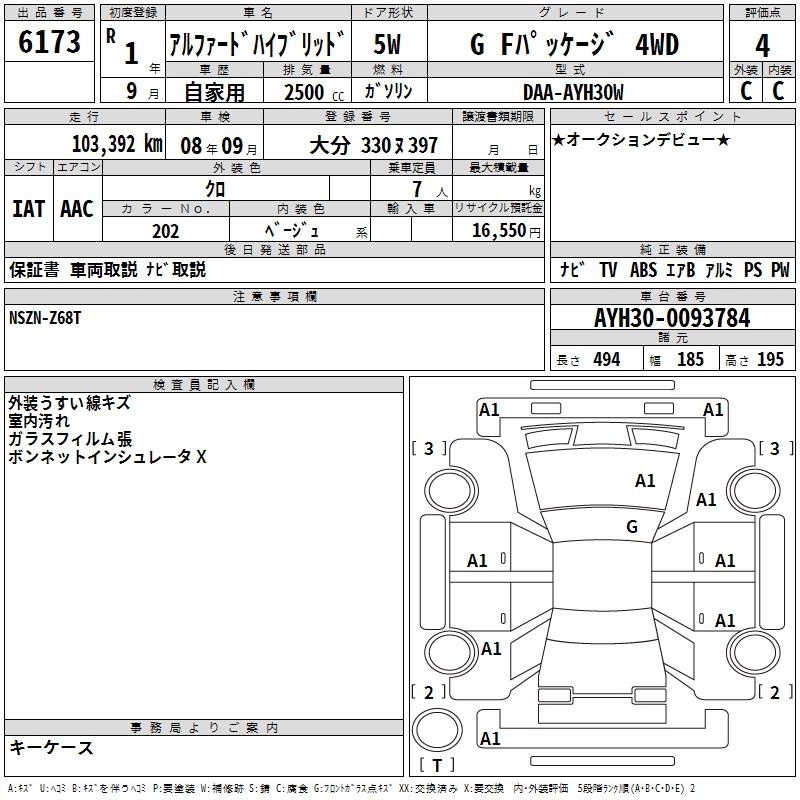800x800 pixels.
Task: Select the [T] marker below the car diagram
Action: (x=436, y=766)
